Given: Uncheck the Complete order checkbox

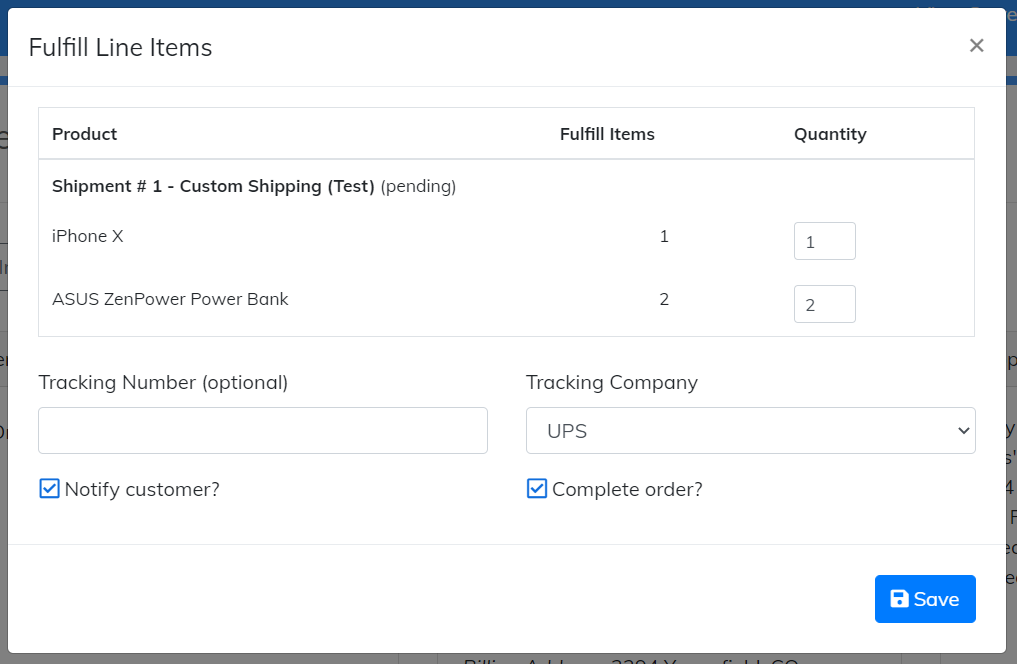Looking at the screenshot, I should [537, 489].
